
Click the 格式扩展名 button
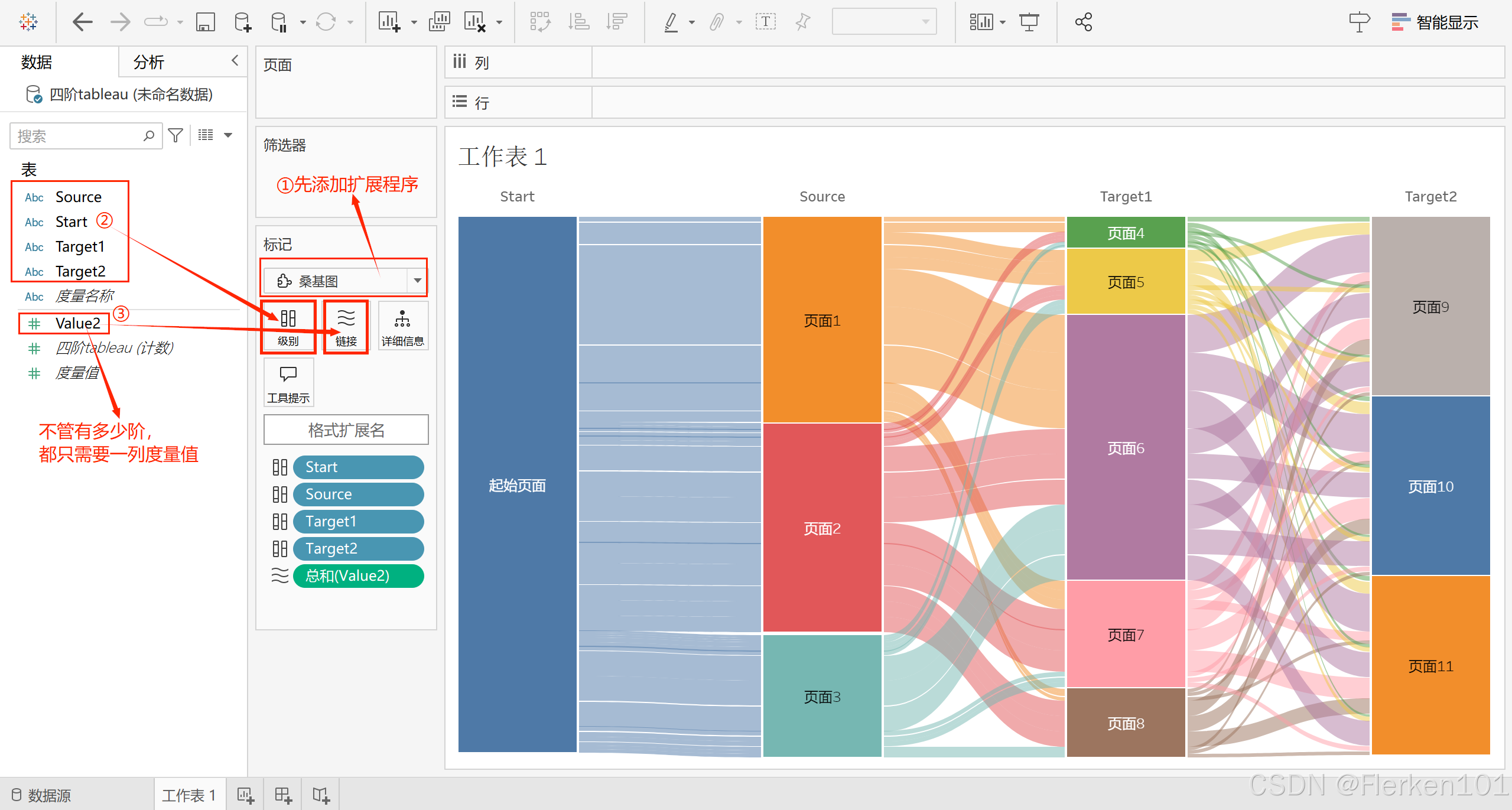click(x=346, y=430)
